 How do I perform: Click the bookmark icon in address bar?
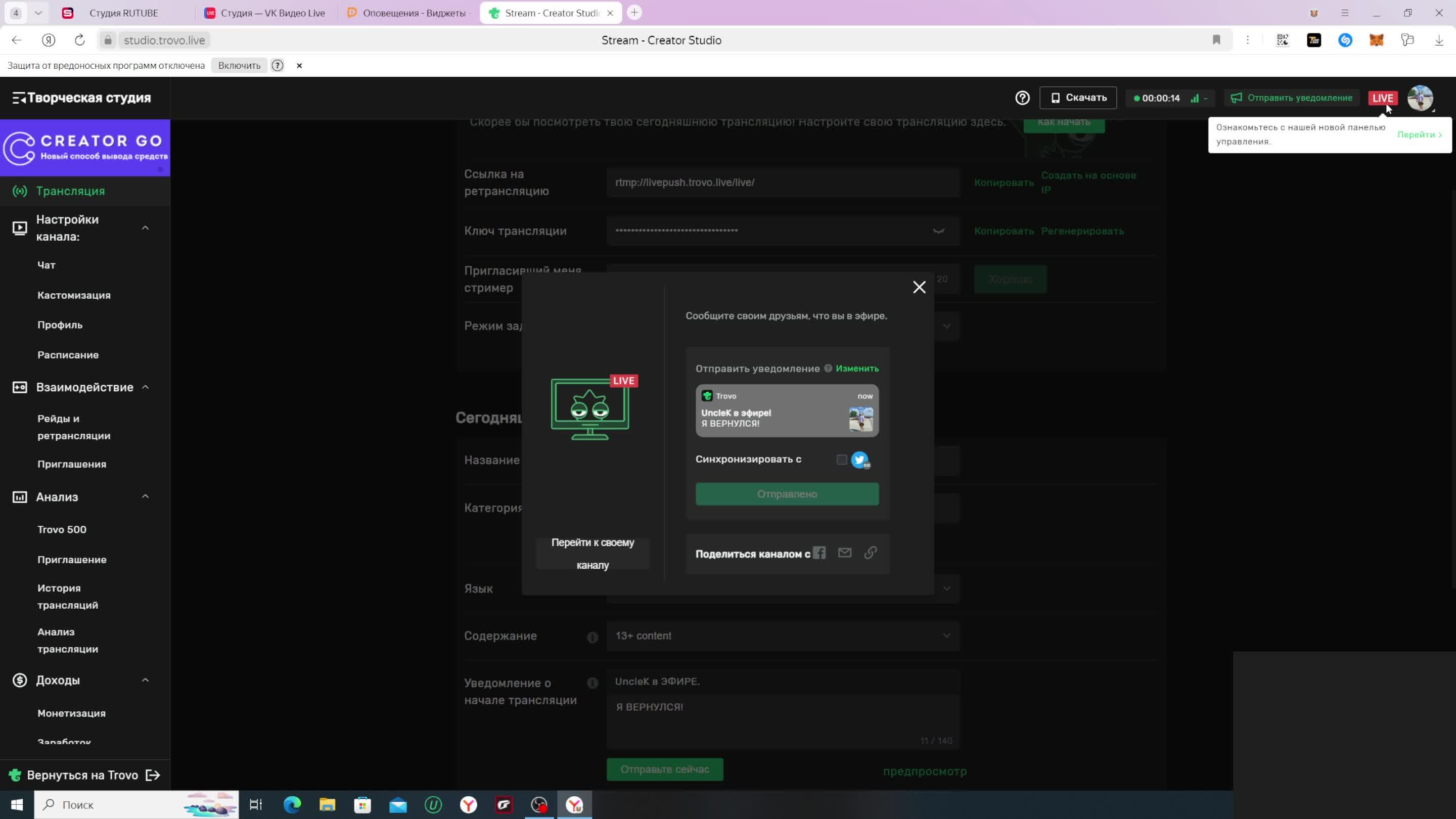1216,40
